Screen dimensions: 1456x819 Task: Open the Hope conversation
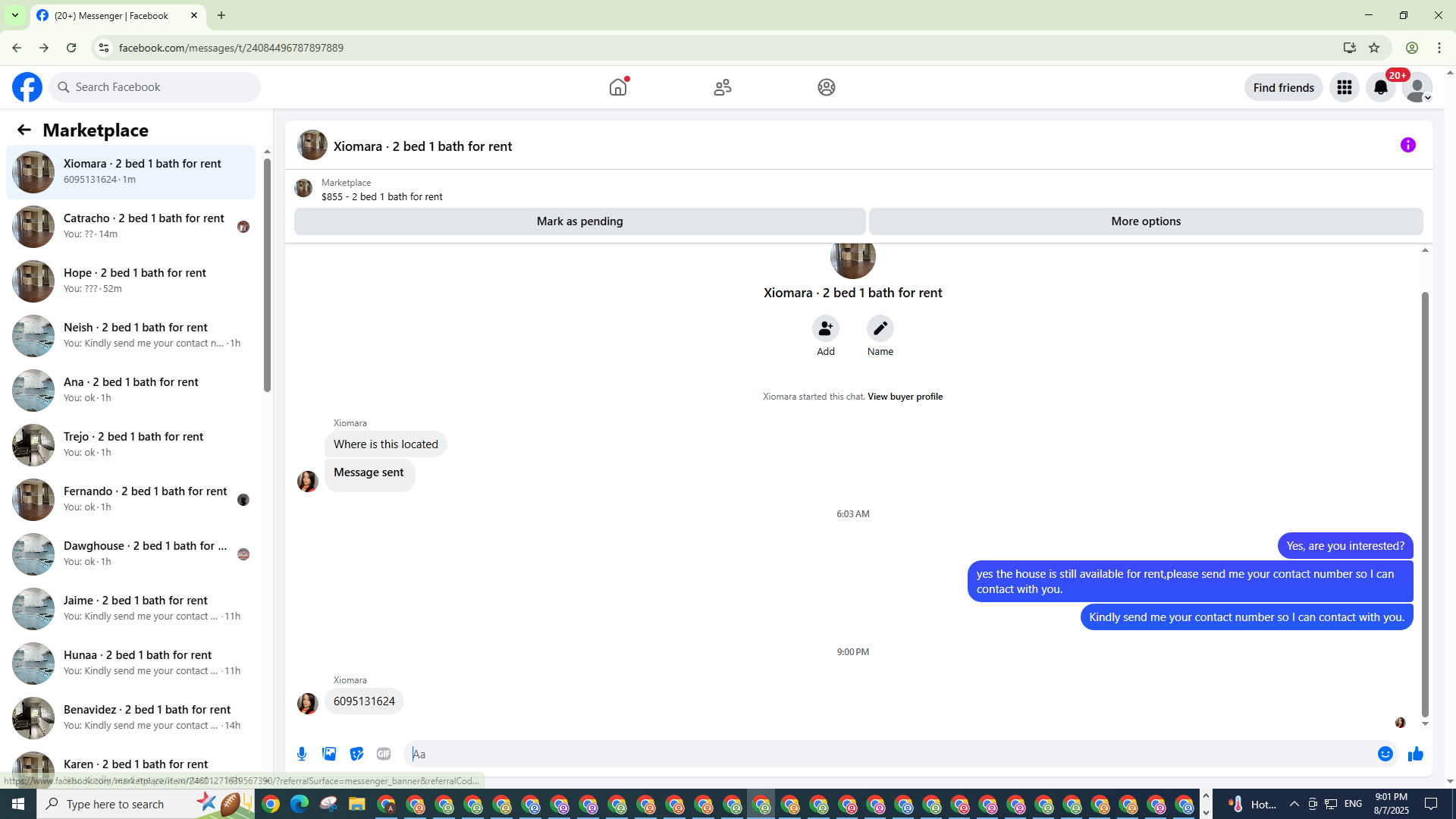(x=130, y=281)
